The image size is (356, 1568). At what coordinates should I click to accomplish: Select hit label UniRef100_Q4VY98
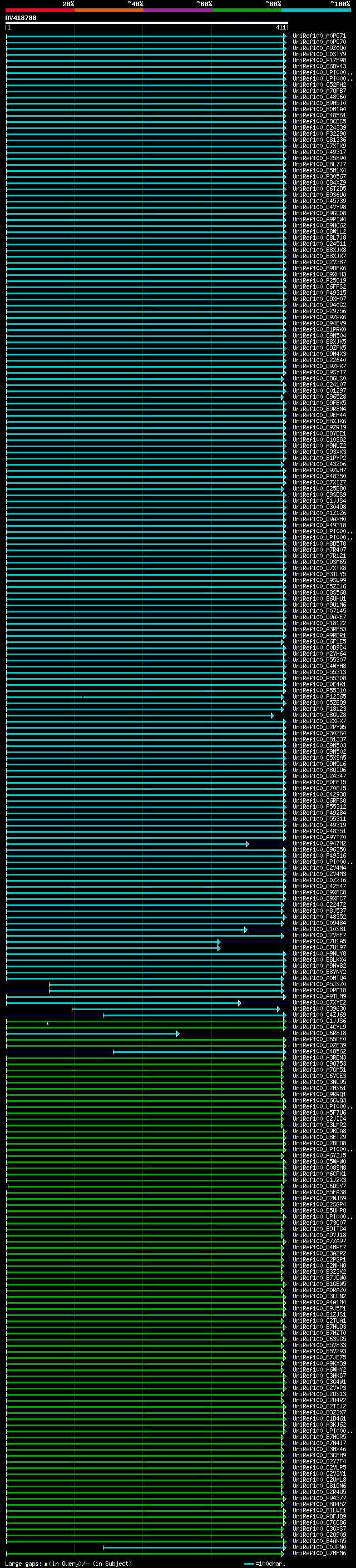[319, 207]
